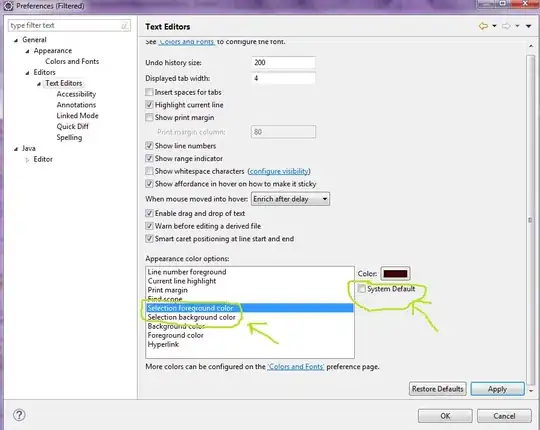Open the Quick Diff preference page

tap(72, 126)
